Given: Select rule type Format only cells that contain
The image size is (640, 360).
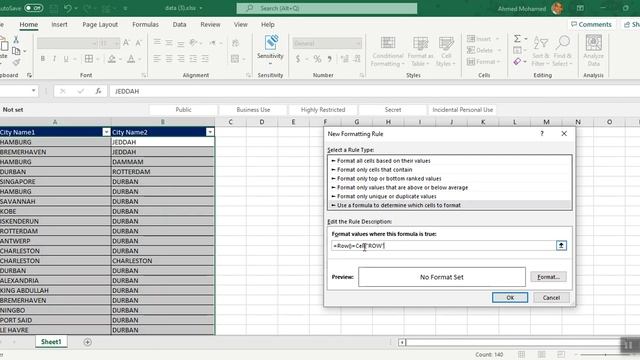Looking at the screenshot, I should pos(450,170).
